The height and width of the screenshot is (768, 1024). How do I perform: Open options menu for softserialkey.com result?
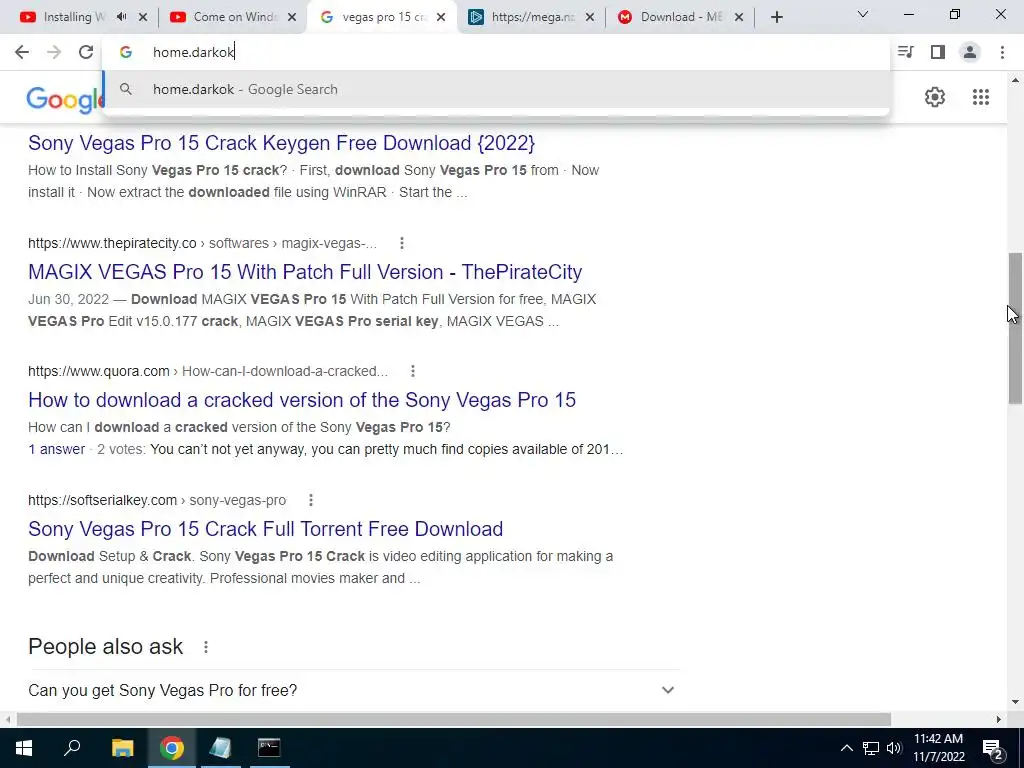pos(311,500)
